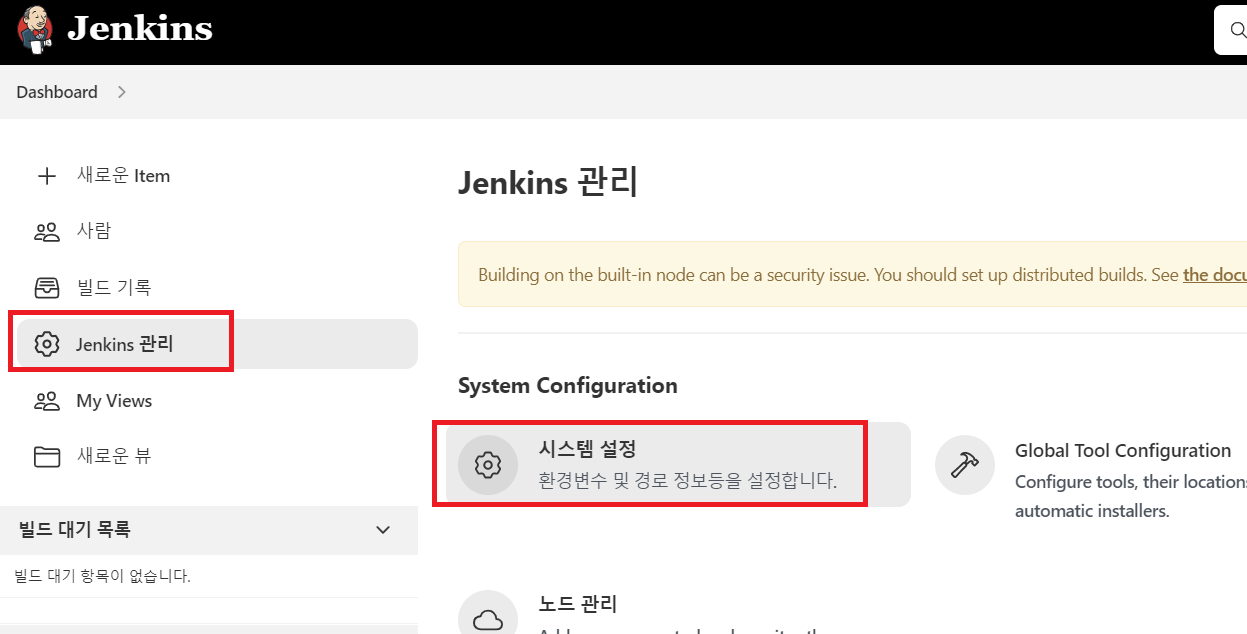Click the Jenkins butler logo icon
Screen dimensions: 1247x634
click(35, 29)
